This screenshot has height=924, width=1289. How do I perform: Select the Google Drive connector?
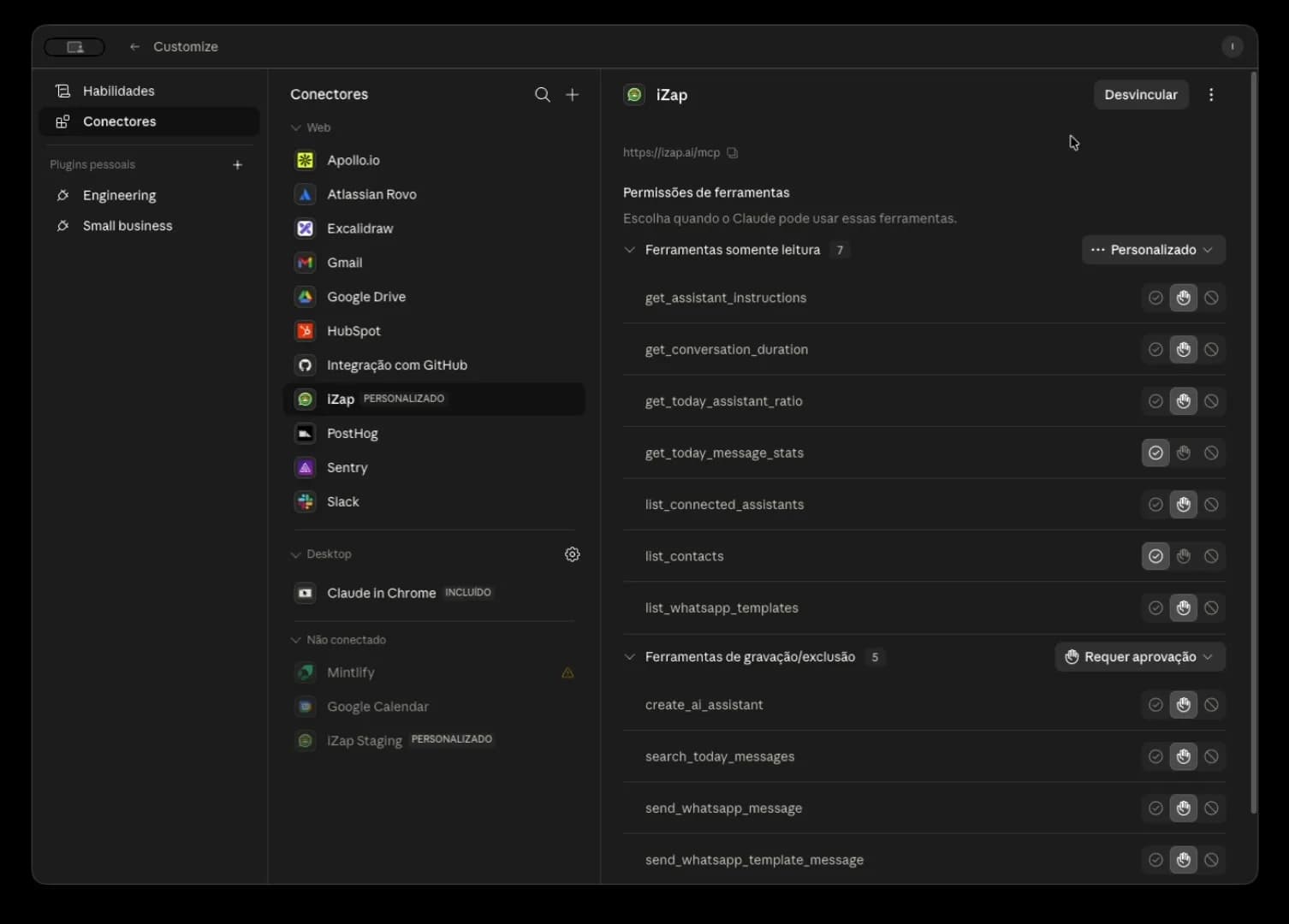434,297
